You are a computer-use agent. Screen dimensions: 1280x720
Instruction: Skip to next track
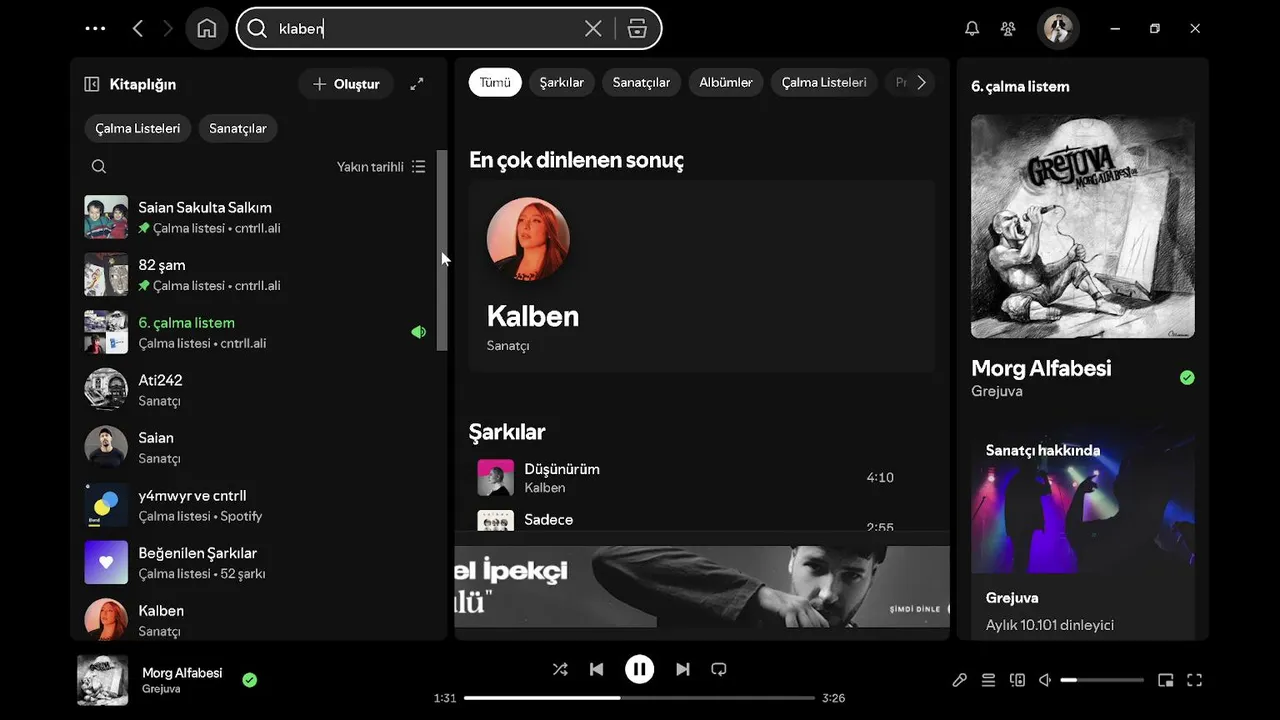(683, 669)
